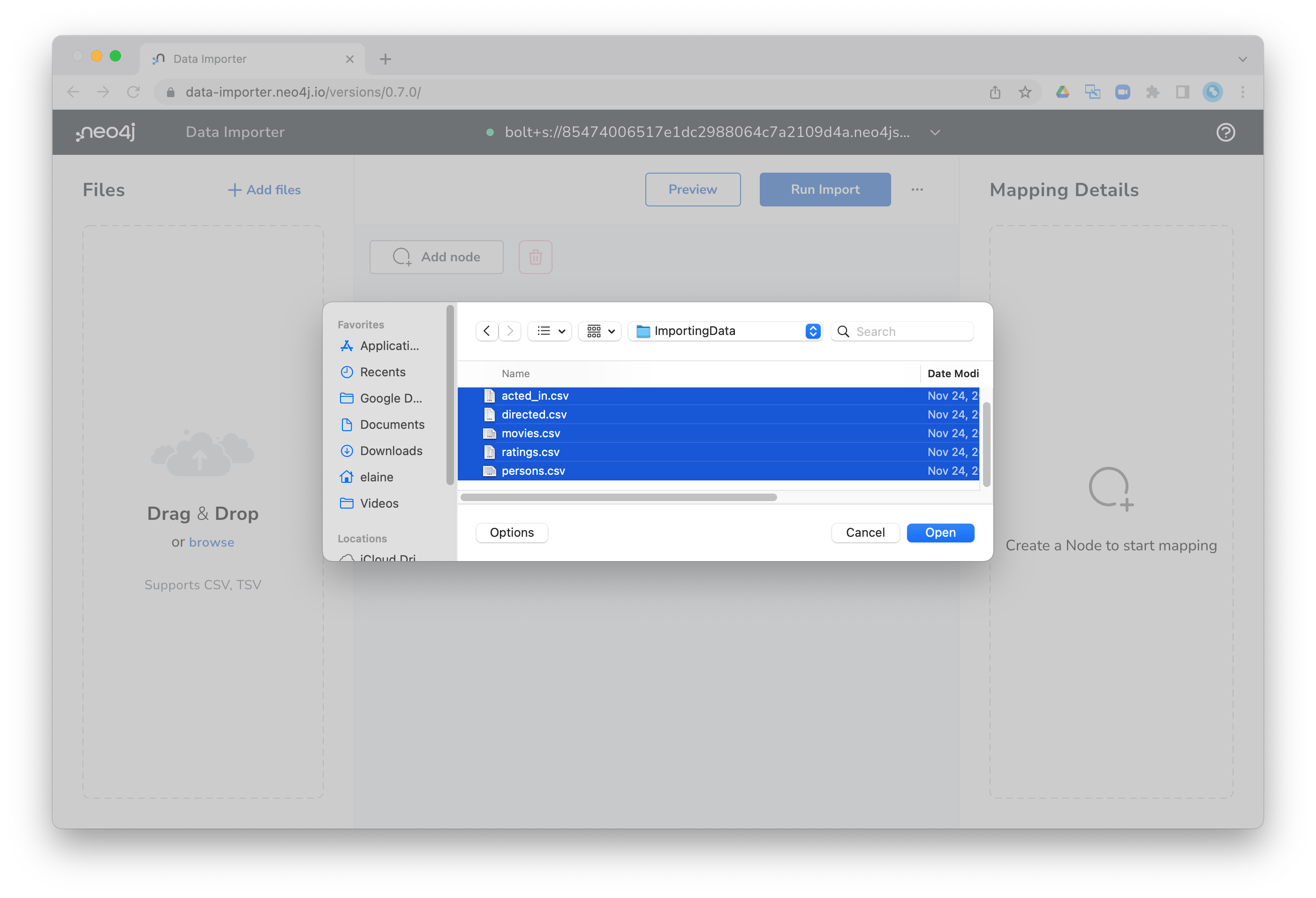1316x898 pixels.
Task: Click the file dialog back arrow
Action: click(487, 331)
